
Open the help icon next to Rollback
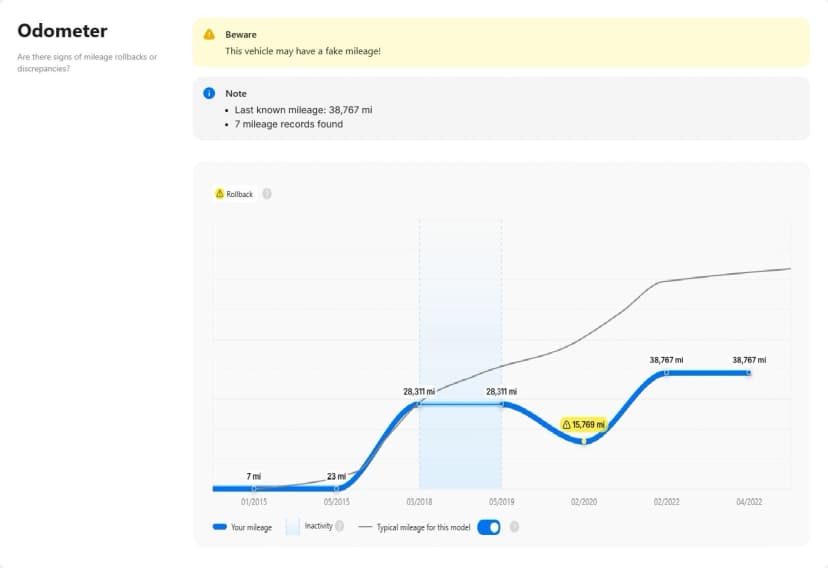click(267, 194)
